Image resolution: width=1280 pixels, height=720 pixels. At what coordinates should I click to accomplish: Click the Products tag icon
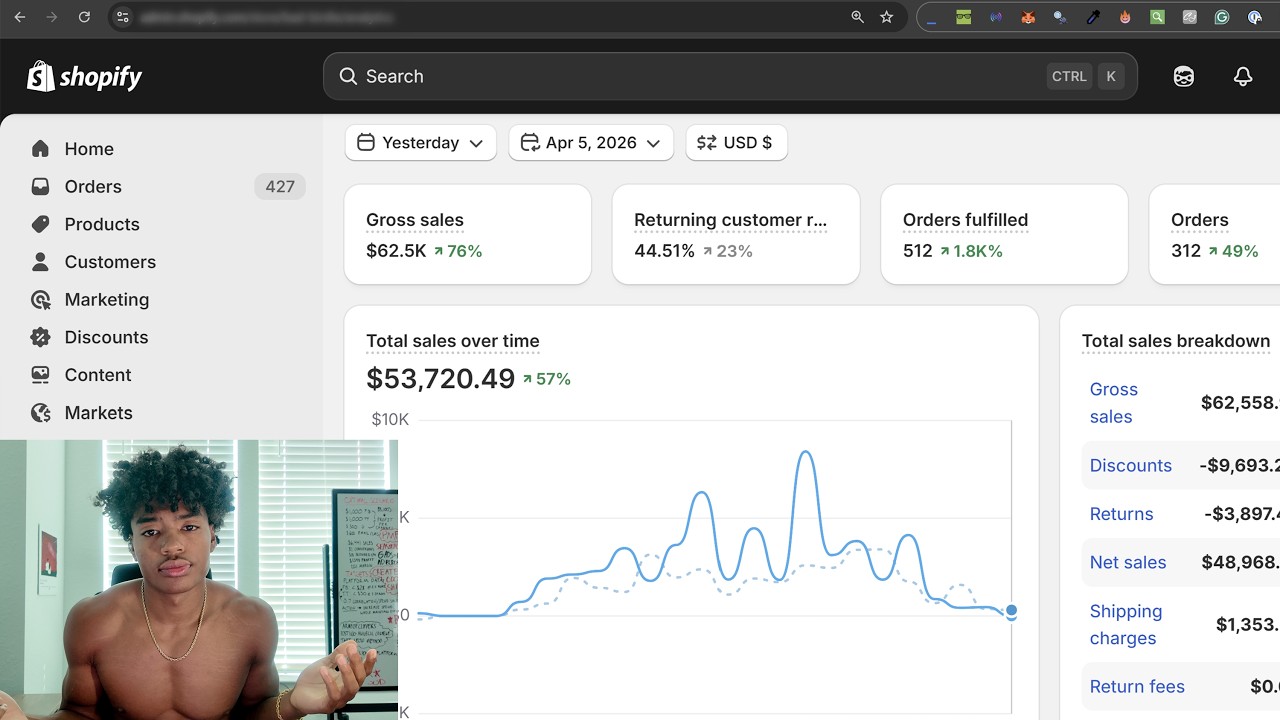(40, 224)
